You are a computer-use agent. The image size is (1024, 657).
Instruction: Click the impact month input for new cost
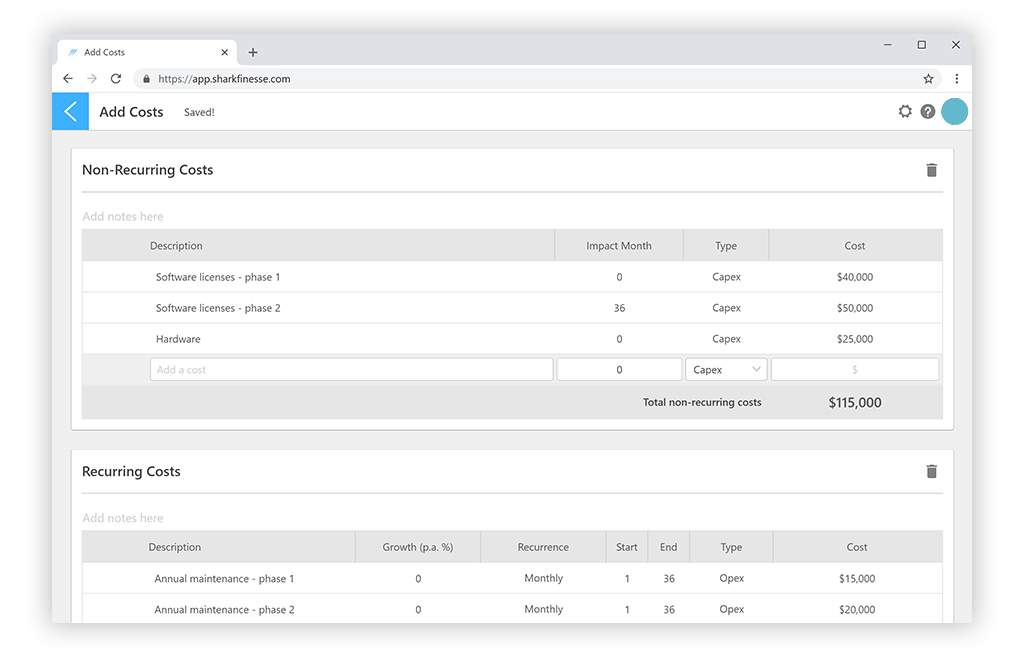[x=619, y=370]
